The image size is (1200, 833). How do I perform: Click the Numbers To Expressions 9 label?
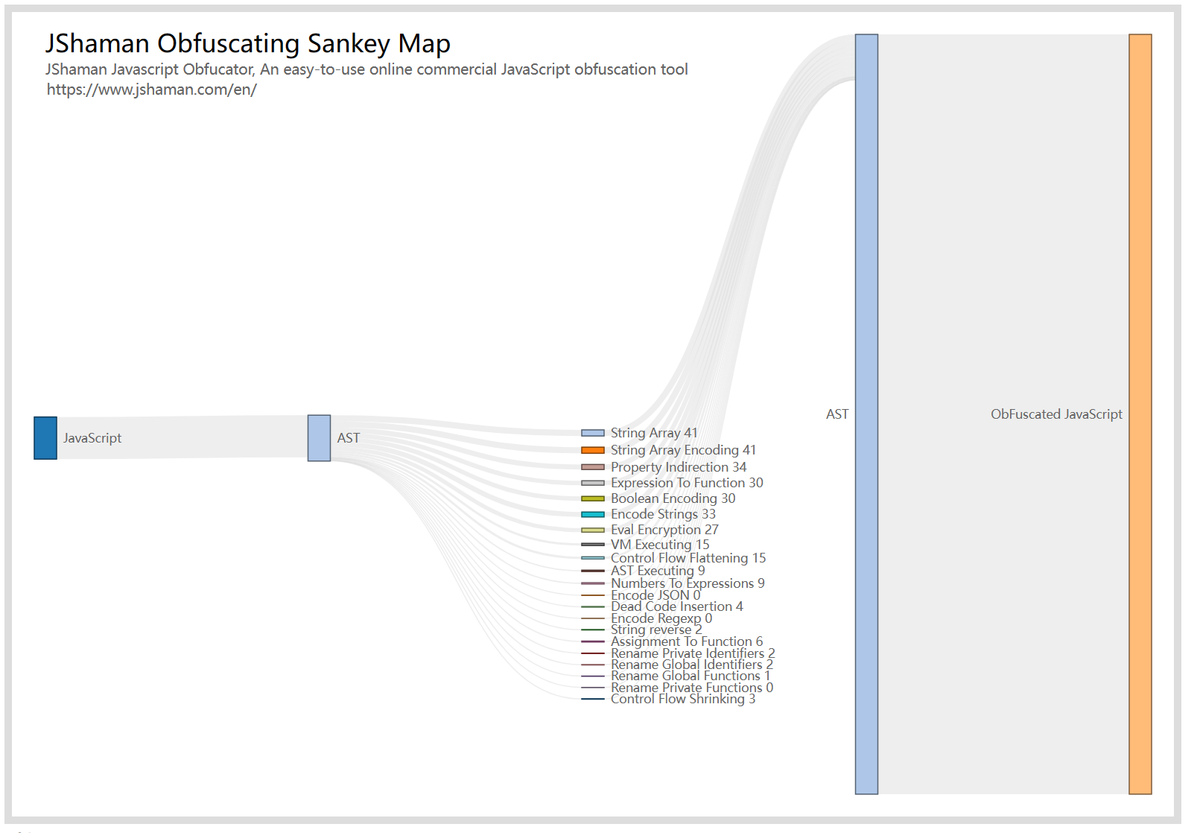point(688,583)
